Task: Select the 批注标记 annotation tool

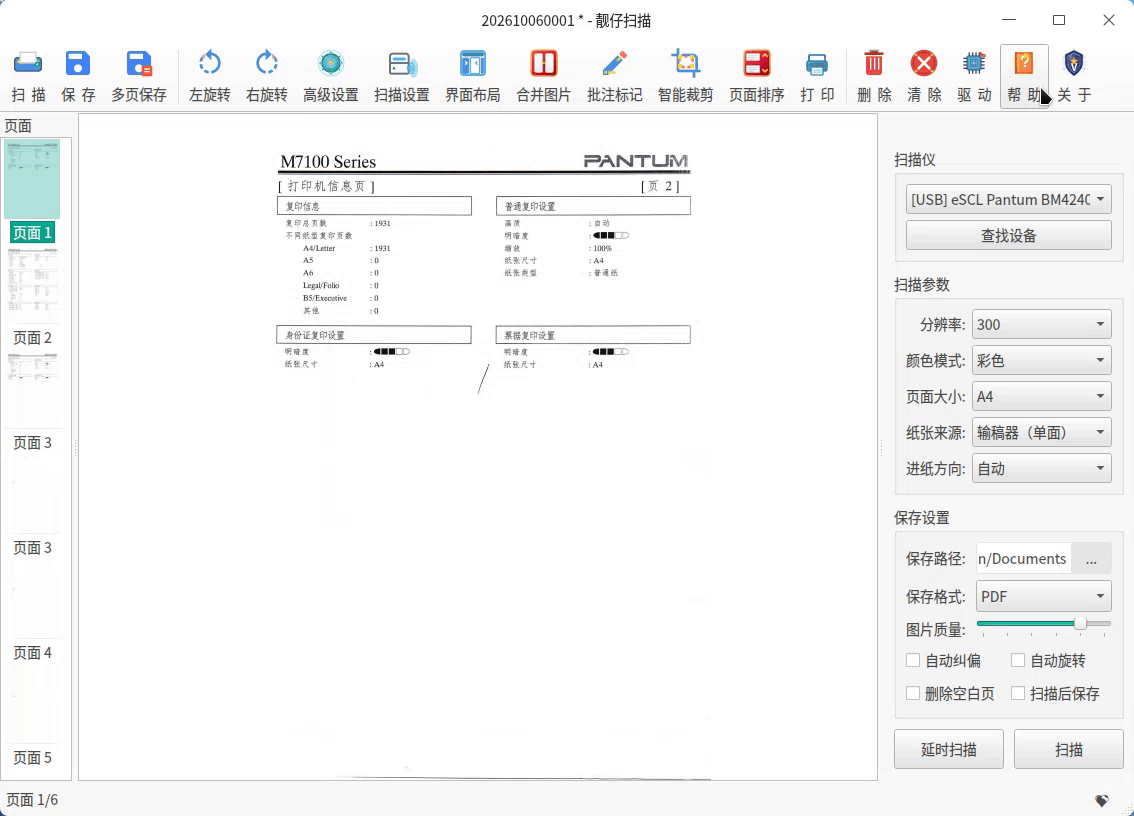Action: pyautogui.click(x=615, y=76)
